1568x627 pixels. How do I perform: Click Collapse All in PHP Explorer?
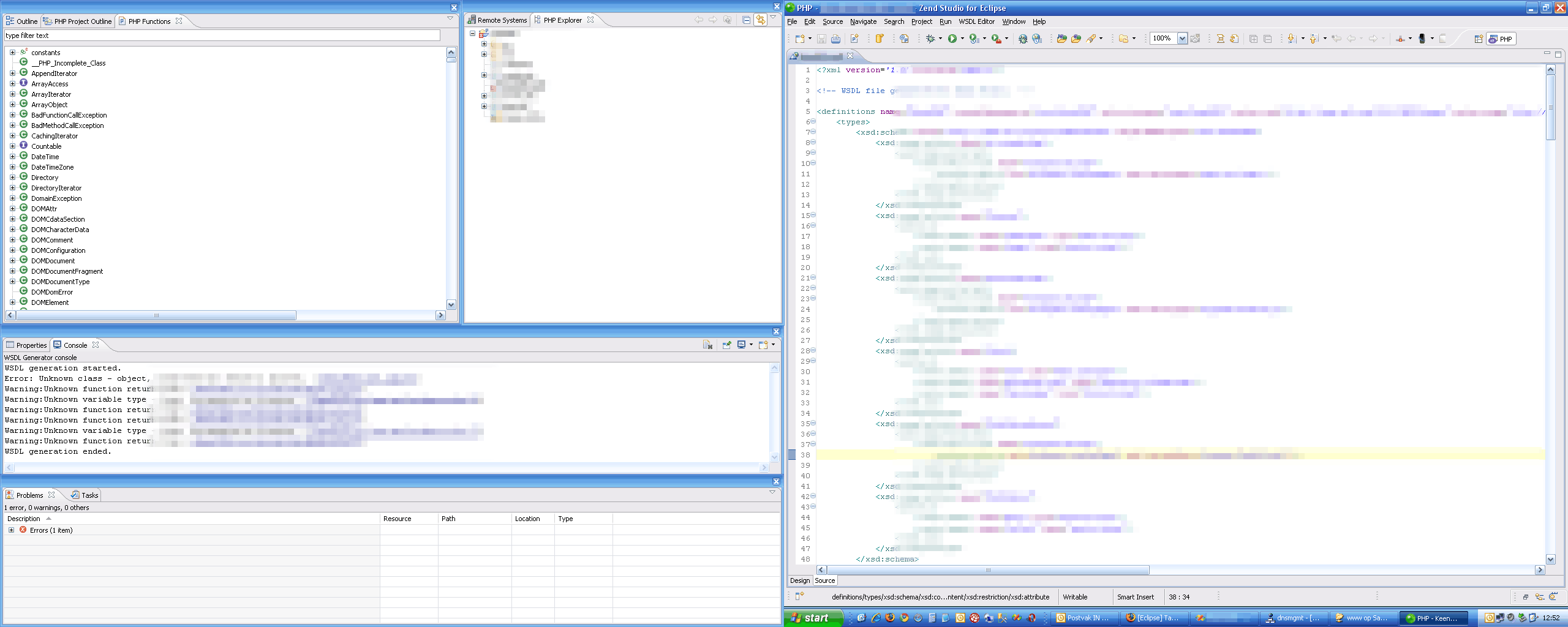[x=746, y=20]
